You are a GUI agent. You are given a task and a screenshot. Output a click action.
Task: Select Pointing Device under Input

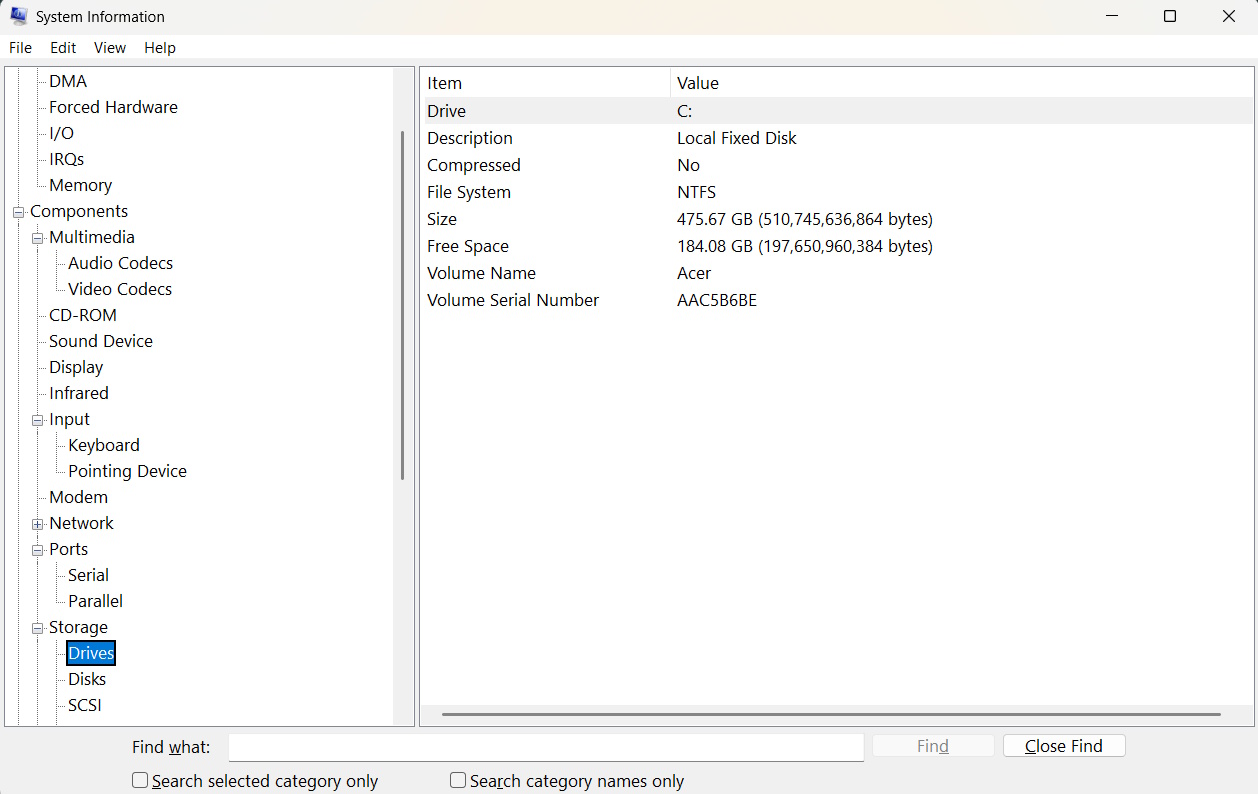(x=127, y=472)
